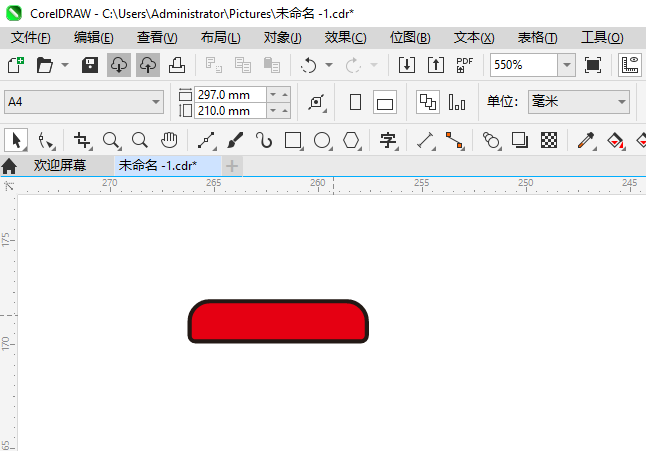The image size is (646, 451).
Task: Click the Open folder icon
Action: pyautogui.click(x=44, y=65)
